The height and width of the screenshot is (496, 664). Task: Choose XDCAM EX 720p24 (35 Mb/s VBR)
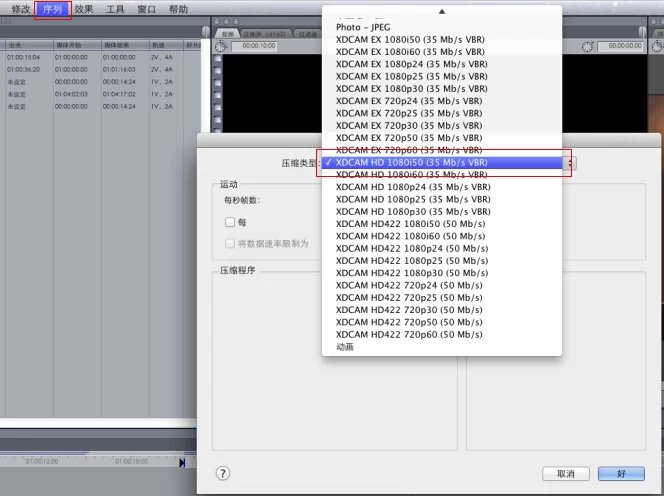pos(442,101)
